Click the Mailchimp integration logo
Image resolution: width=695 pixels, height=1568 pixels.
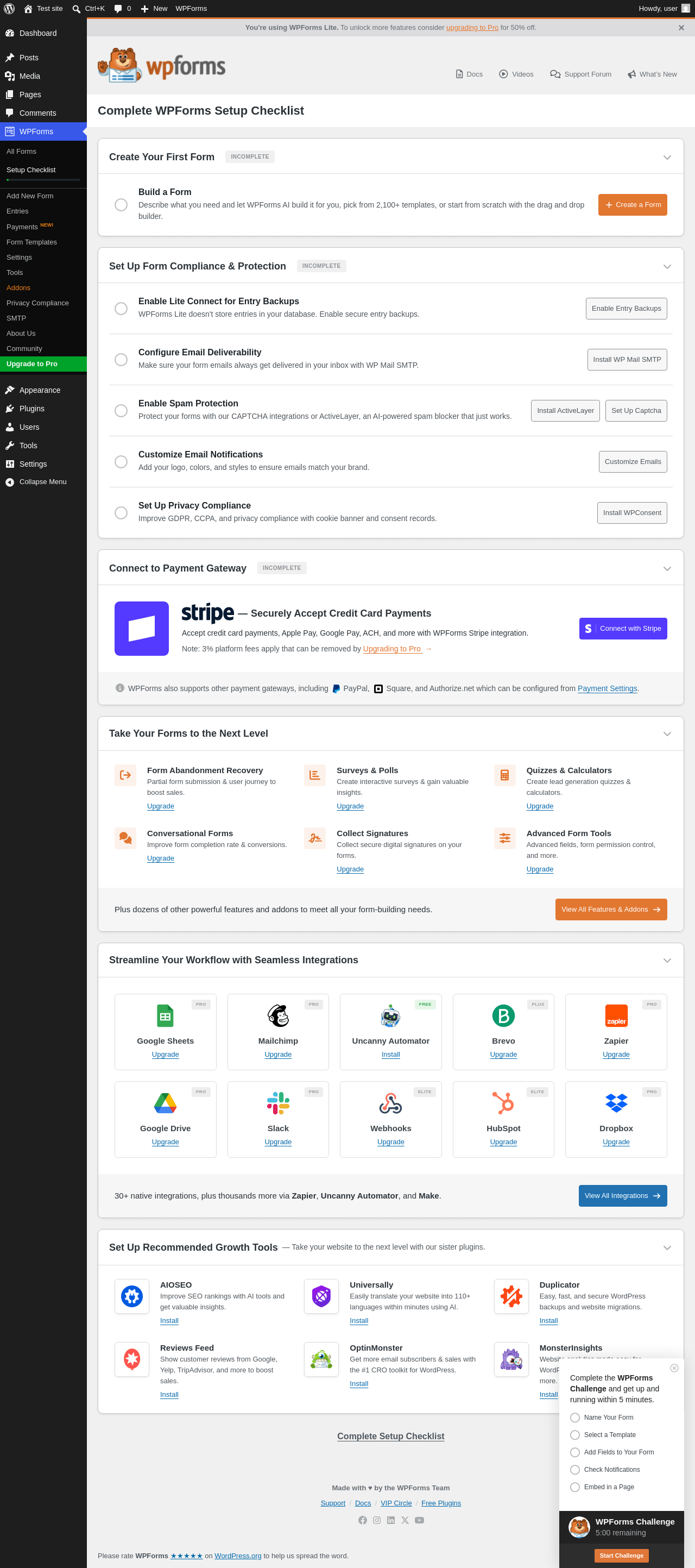pyautogui.click(x=278, y=1015)
